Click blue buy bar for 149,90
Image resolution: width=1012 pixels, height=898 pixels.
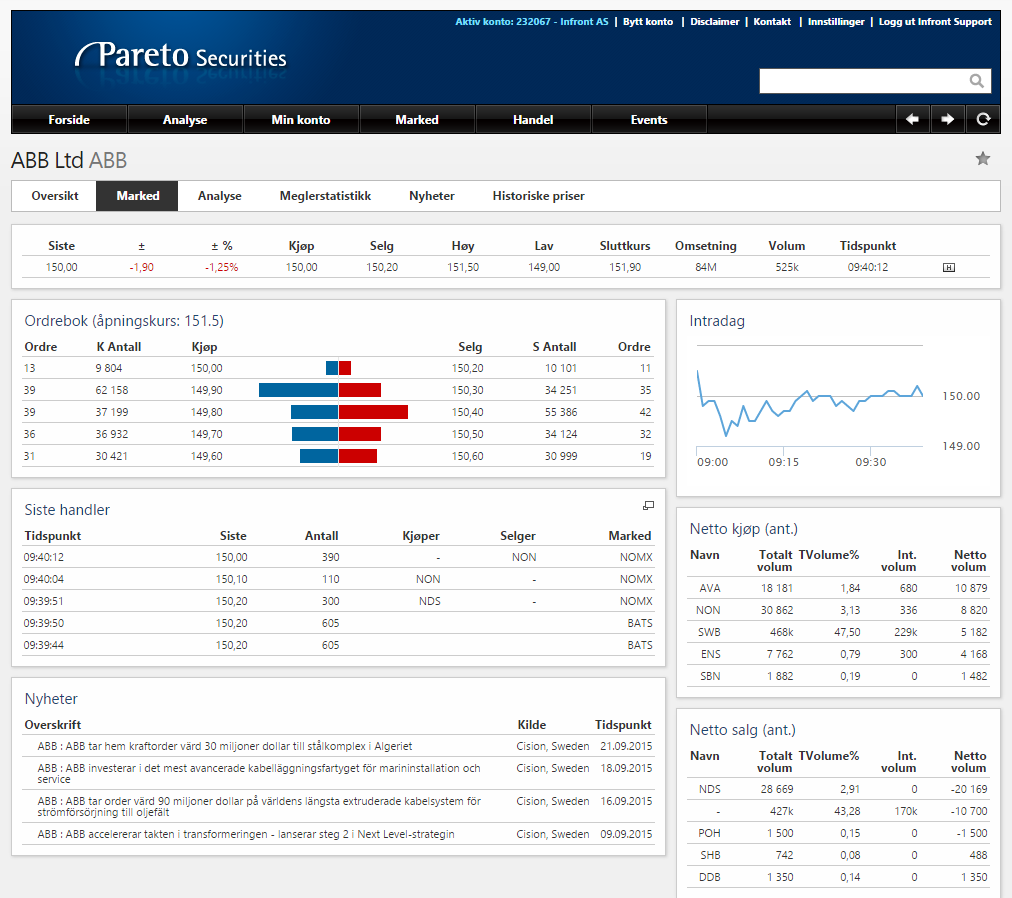298,390
